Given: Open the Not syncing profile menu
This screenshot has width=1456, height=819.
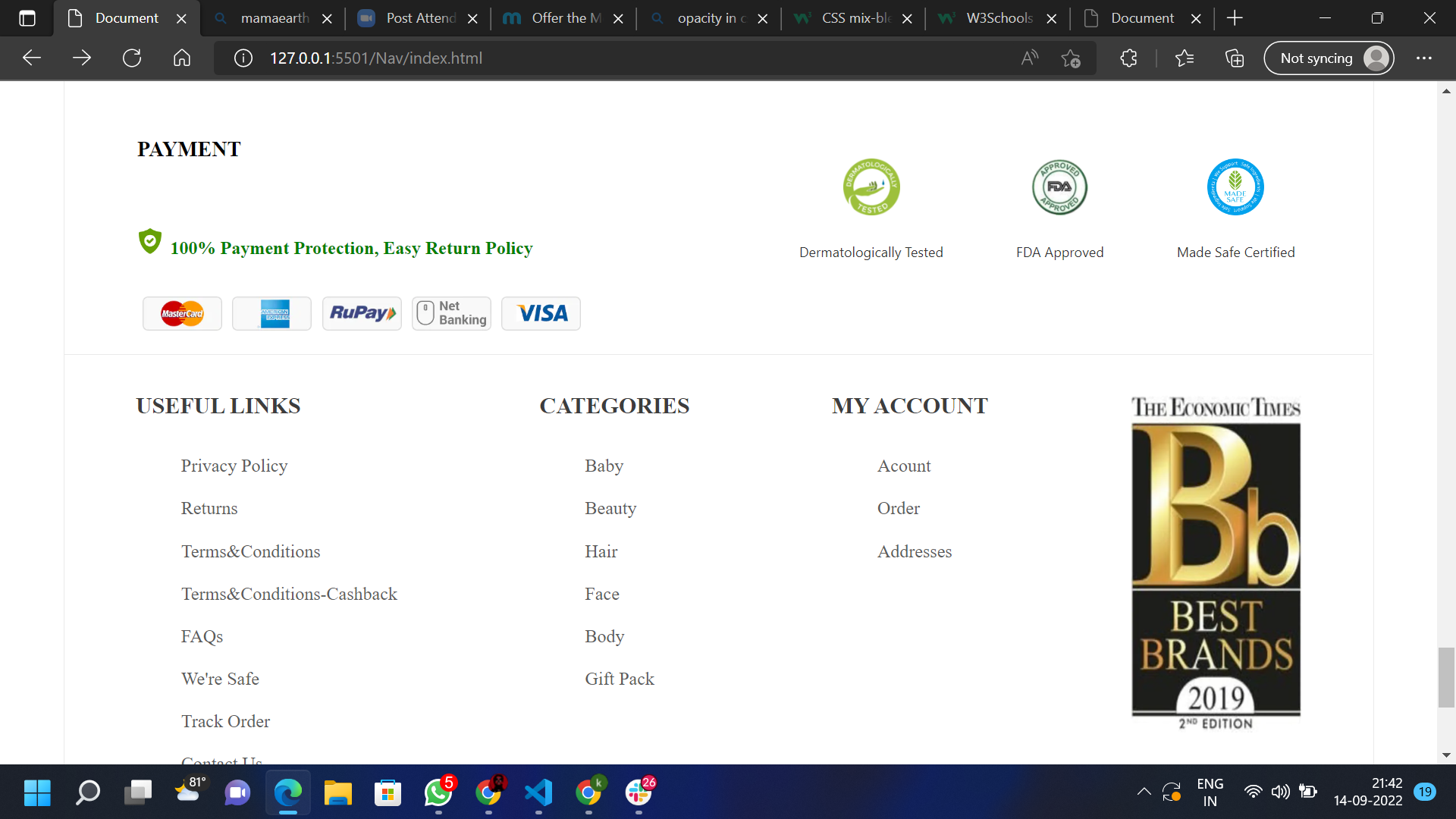Looking at the screenshot, I should point(1328,58).
